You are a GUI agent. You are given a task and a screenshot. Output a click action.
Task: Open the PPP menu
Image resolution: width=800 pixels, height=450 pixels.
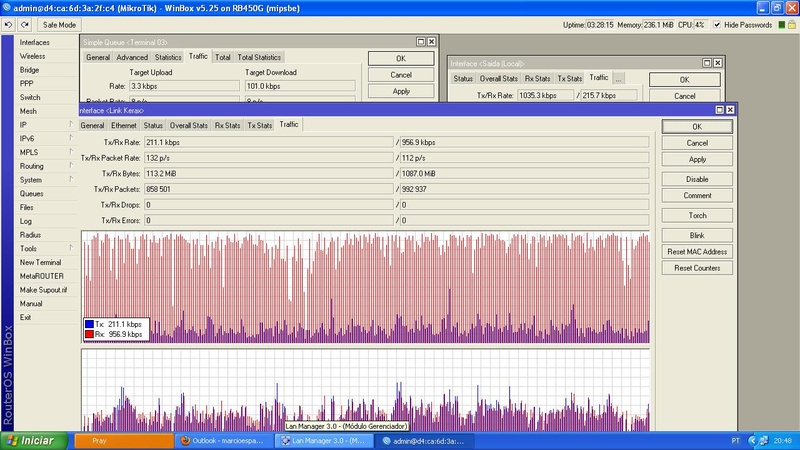click(27, 84)
